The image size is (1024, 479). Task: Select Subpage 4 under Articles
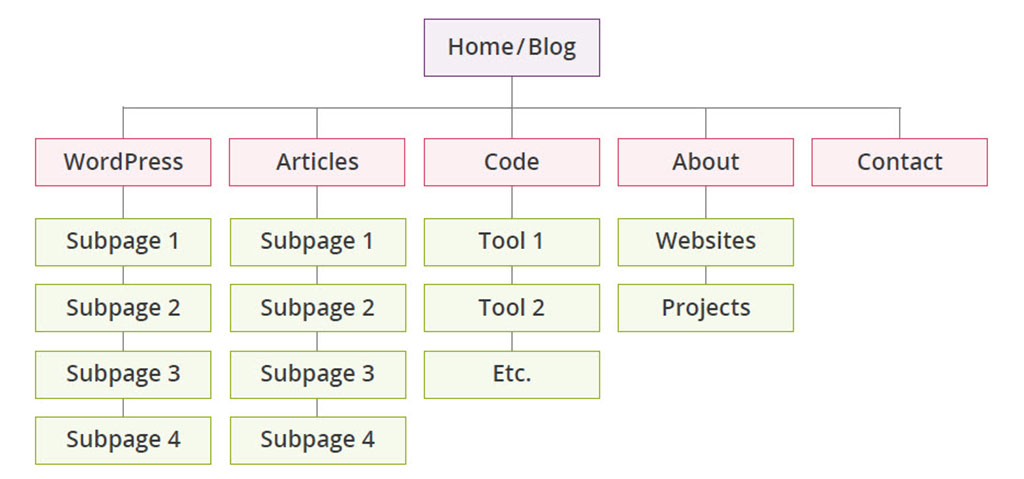[317, 440]
